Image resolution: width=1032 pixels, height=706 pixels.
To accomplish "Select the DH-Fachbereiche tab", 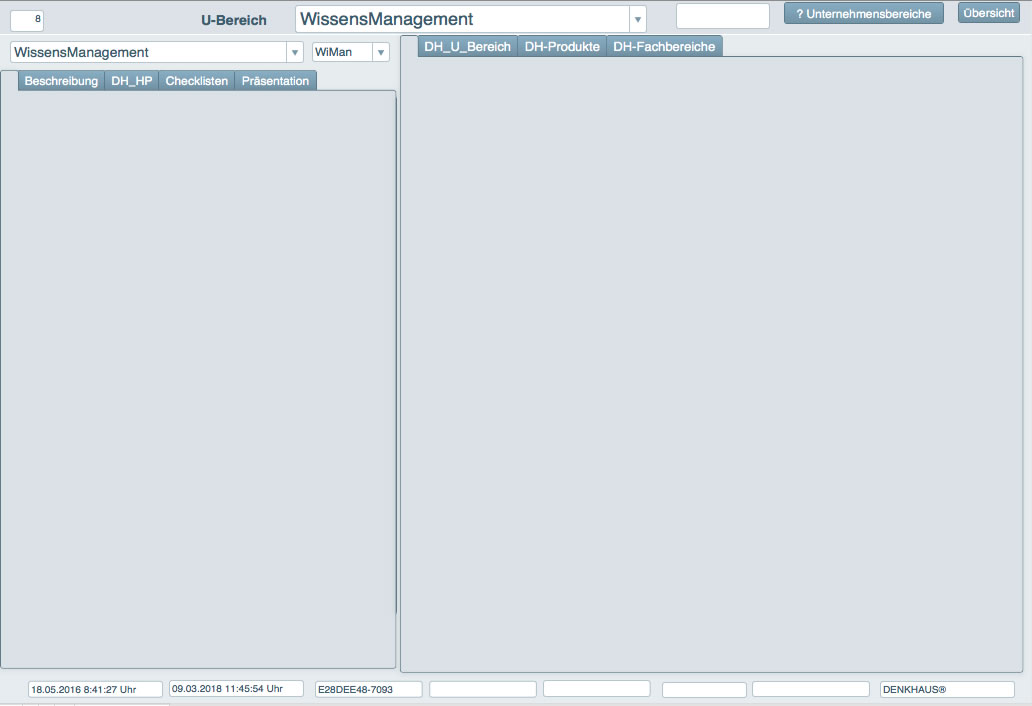I will (x=663, y=47).
